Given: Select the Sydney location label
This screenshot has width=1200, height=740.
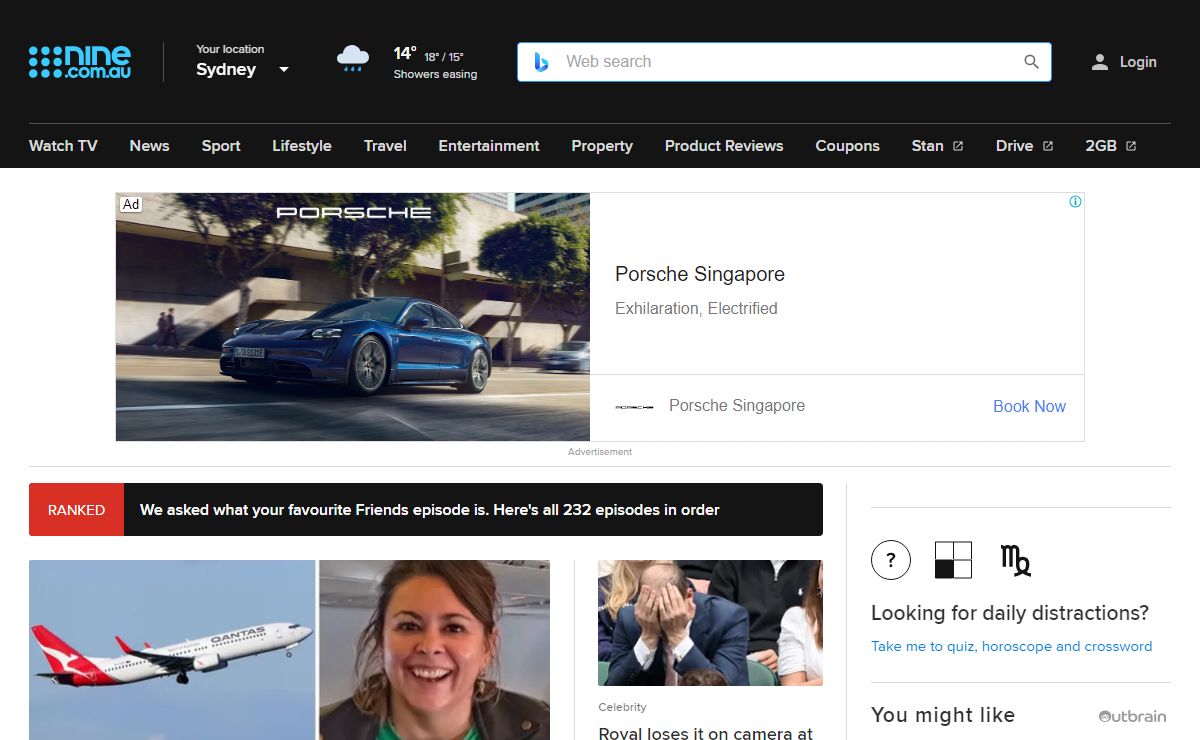Looking at the screenshot, I should coord(226,70).
